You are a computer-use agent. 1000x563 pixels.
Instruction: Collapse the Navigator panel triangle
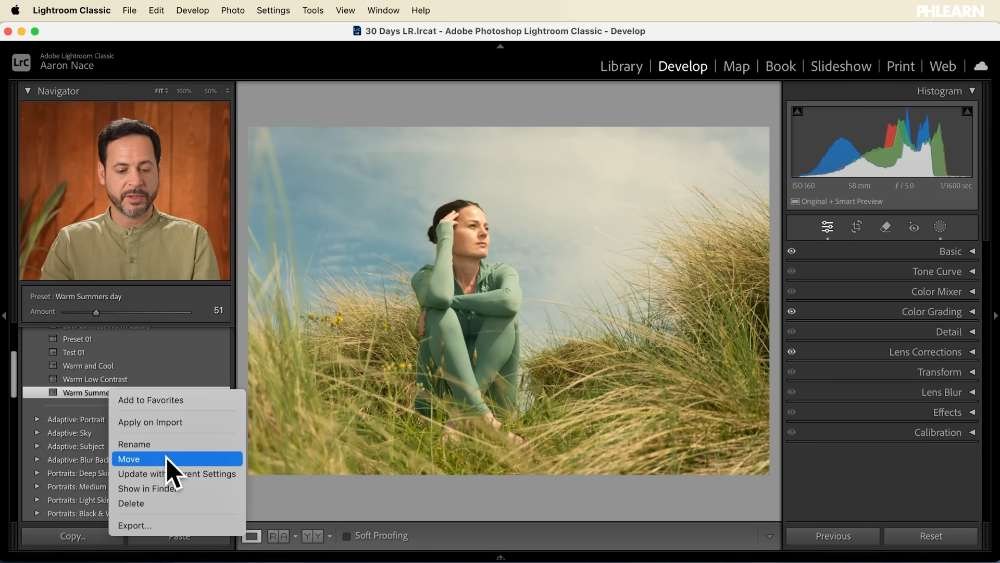click(27, 91)
